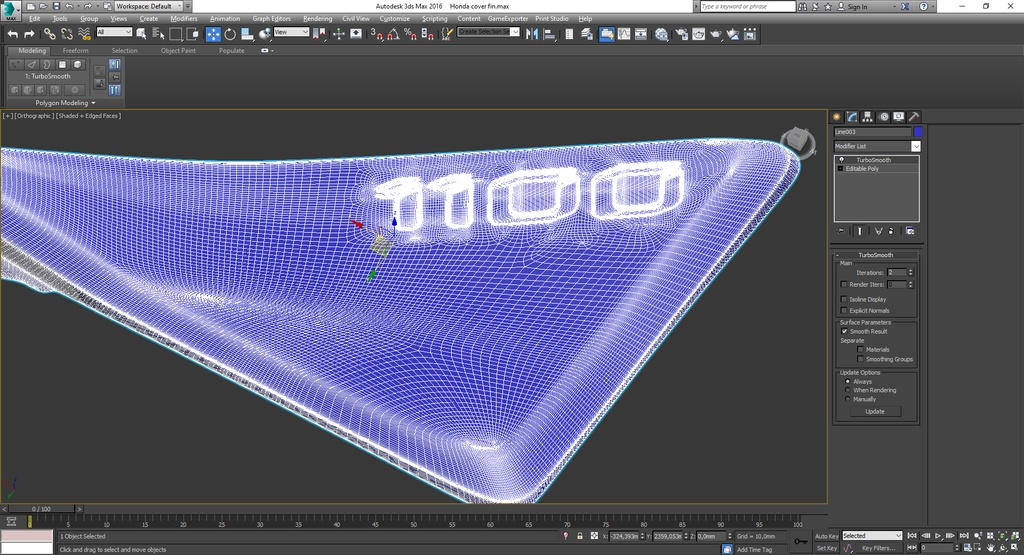1024x555 pixels.
Task: Click the Undo arrow icon
Action: point(12,34)
